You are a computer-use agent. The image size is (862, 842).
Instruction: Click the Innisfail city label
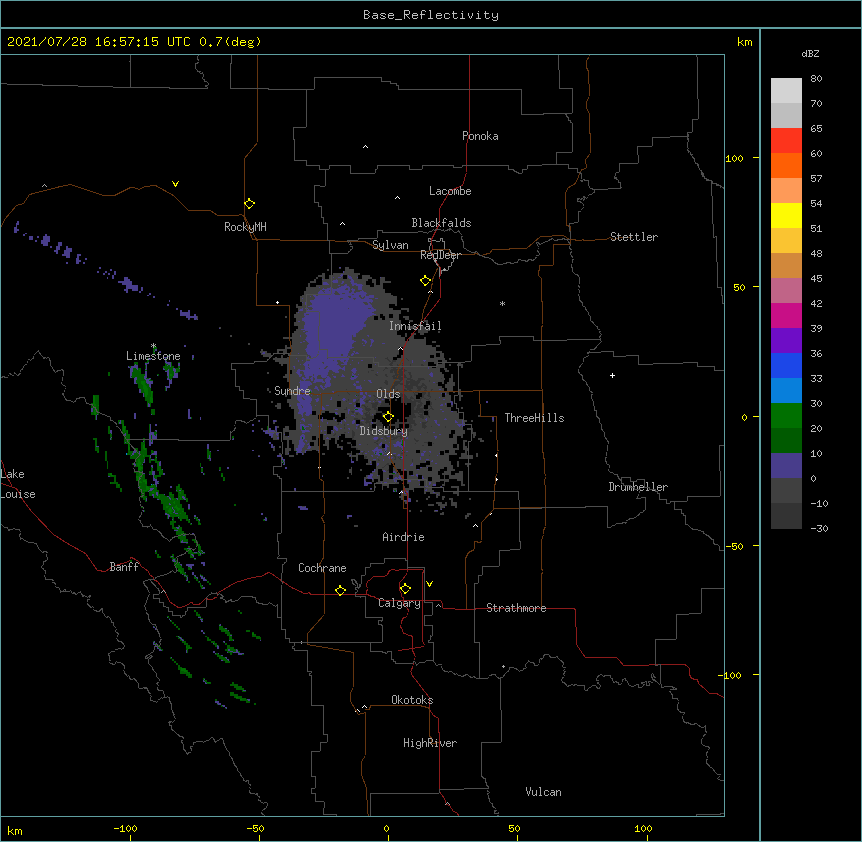tap(415, 326)
